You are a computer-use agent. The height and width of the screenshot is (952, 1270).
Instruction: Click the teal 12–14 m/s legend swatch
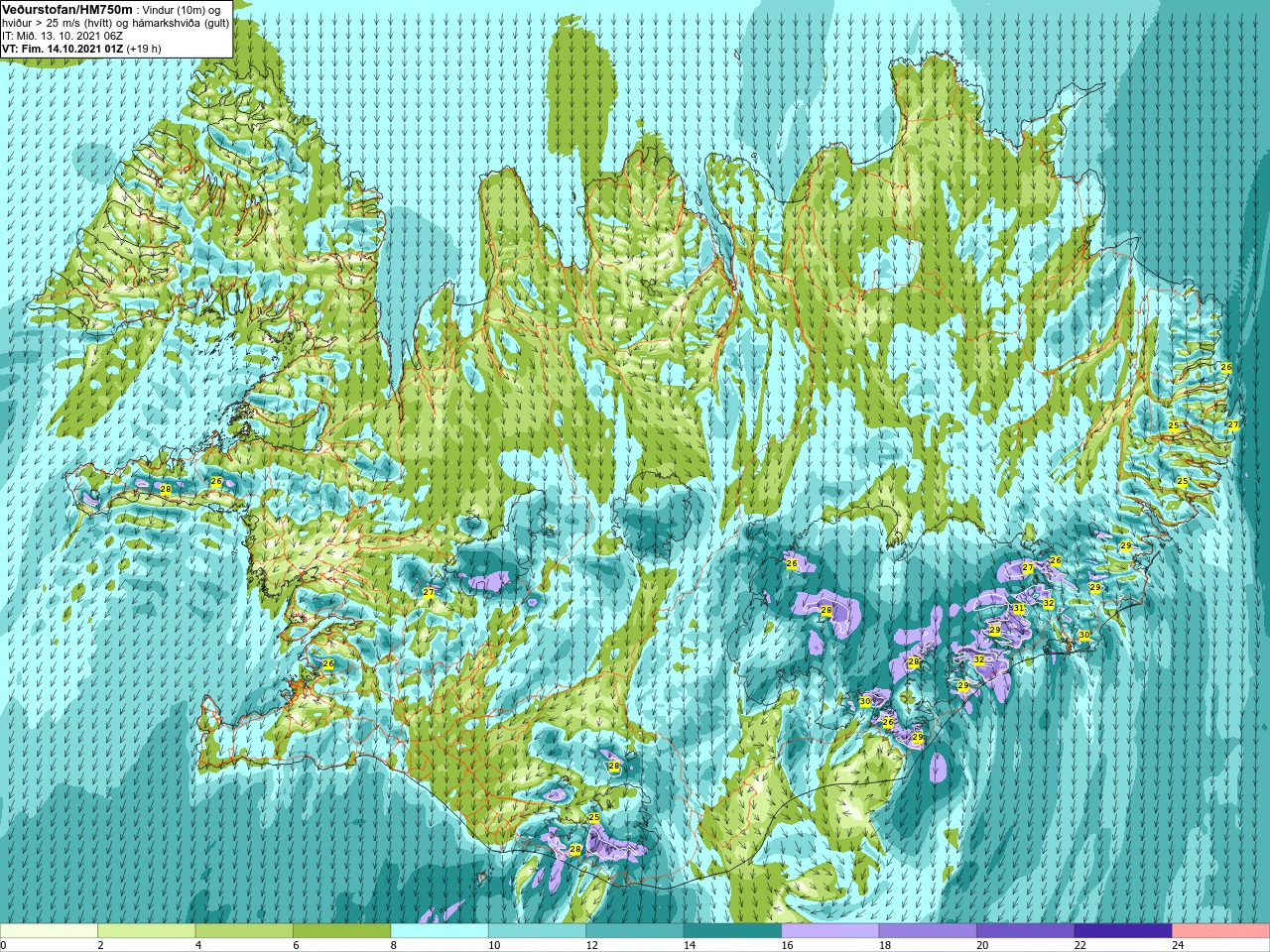(635, 931)
